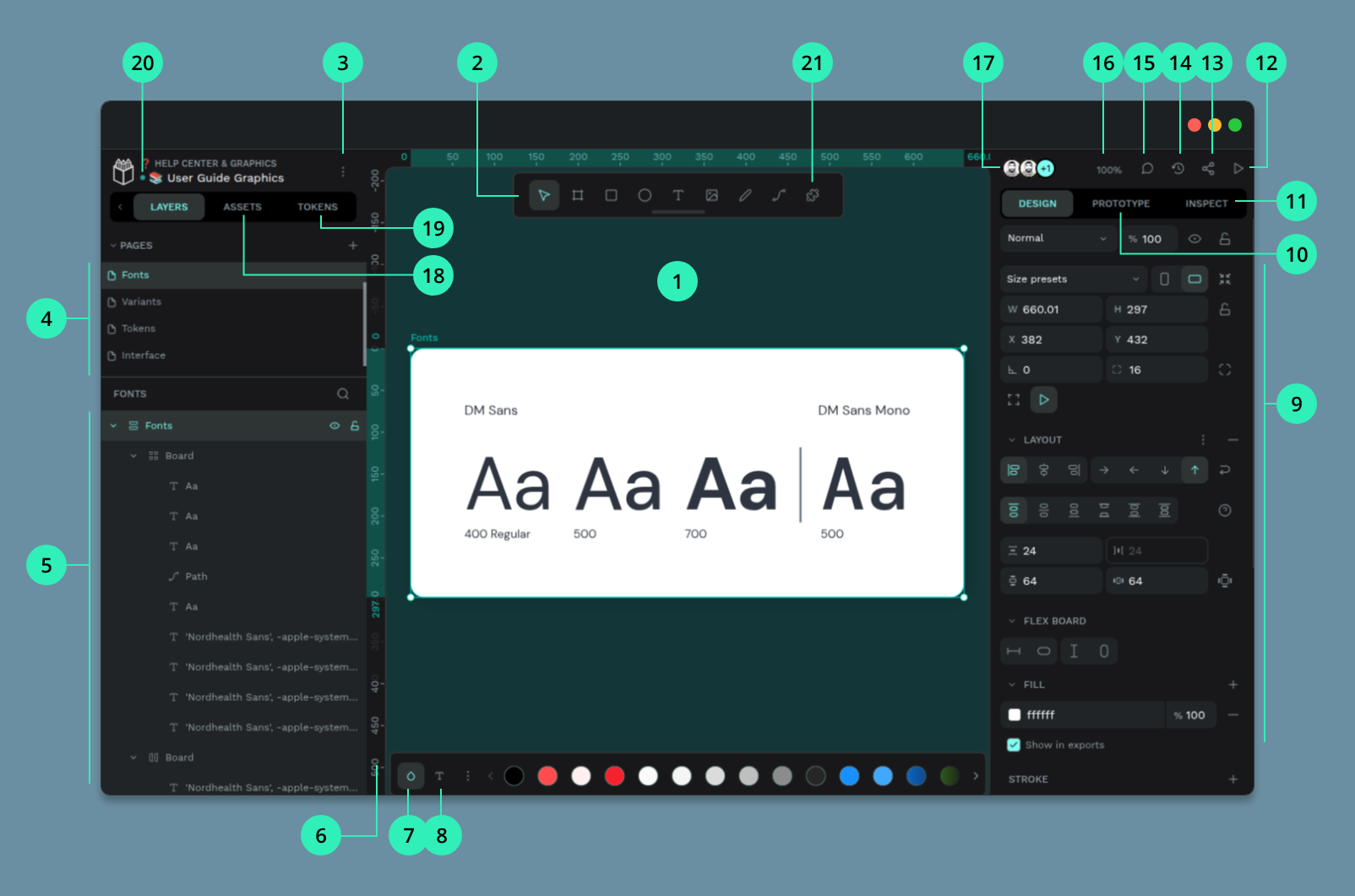Select the Rectangle tool in the toolbar
The height and width of the screenshot is (896, 1355).
(611, 195)
